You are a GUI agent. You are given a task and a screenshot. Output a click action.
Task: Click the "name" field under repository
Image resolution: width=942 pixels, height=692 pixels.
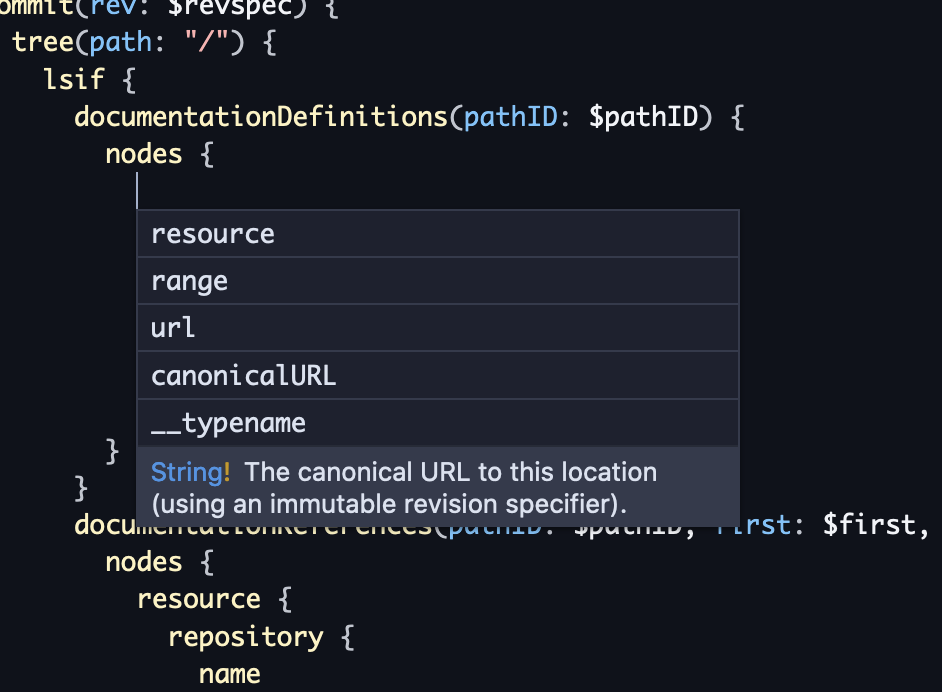click(x=229, y=675)
